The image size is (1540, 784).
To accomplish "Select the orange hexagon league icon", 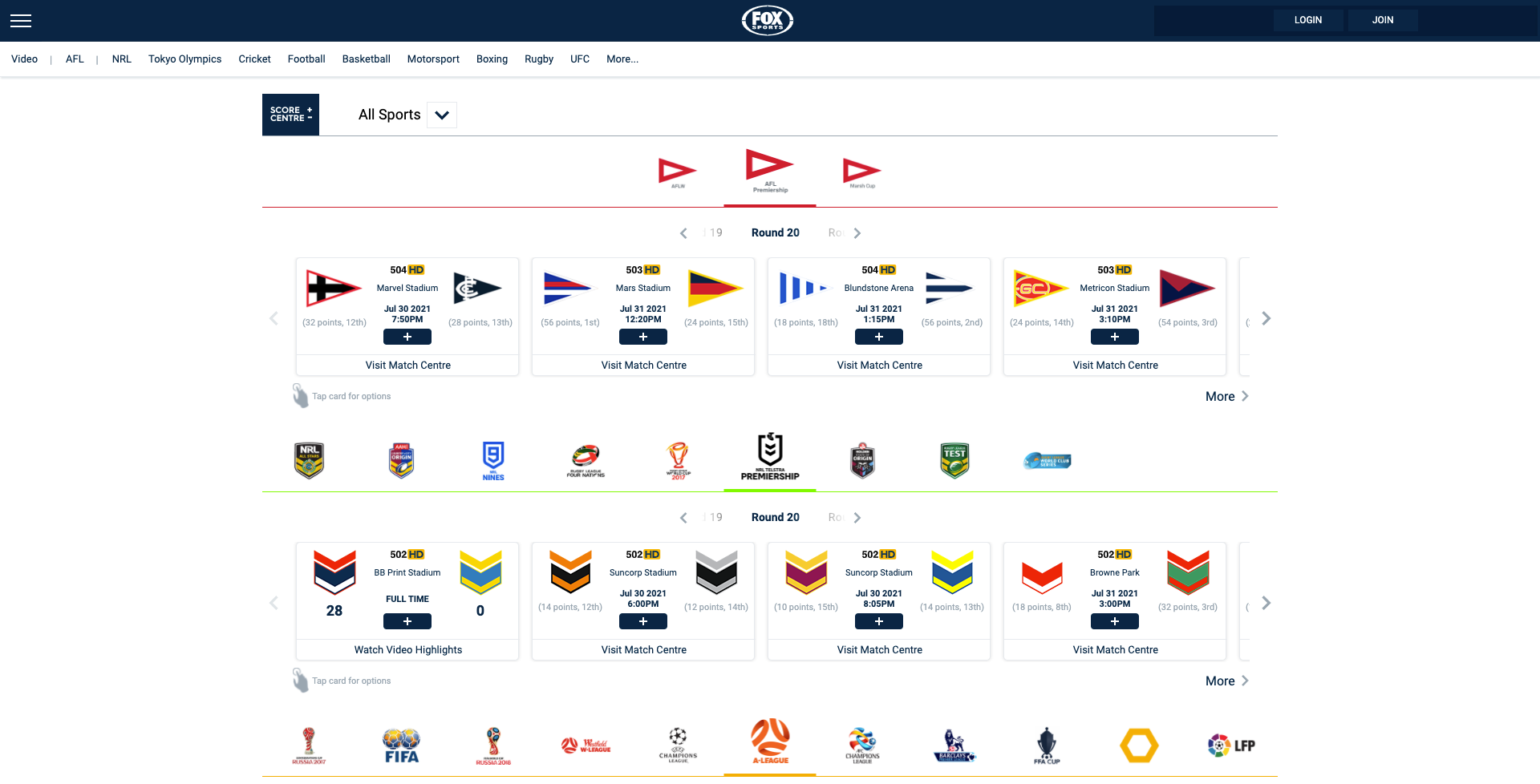I will click(1139, 746).
